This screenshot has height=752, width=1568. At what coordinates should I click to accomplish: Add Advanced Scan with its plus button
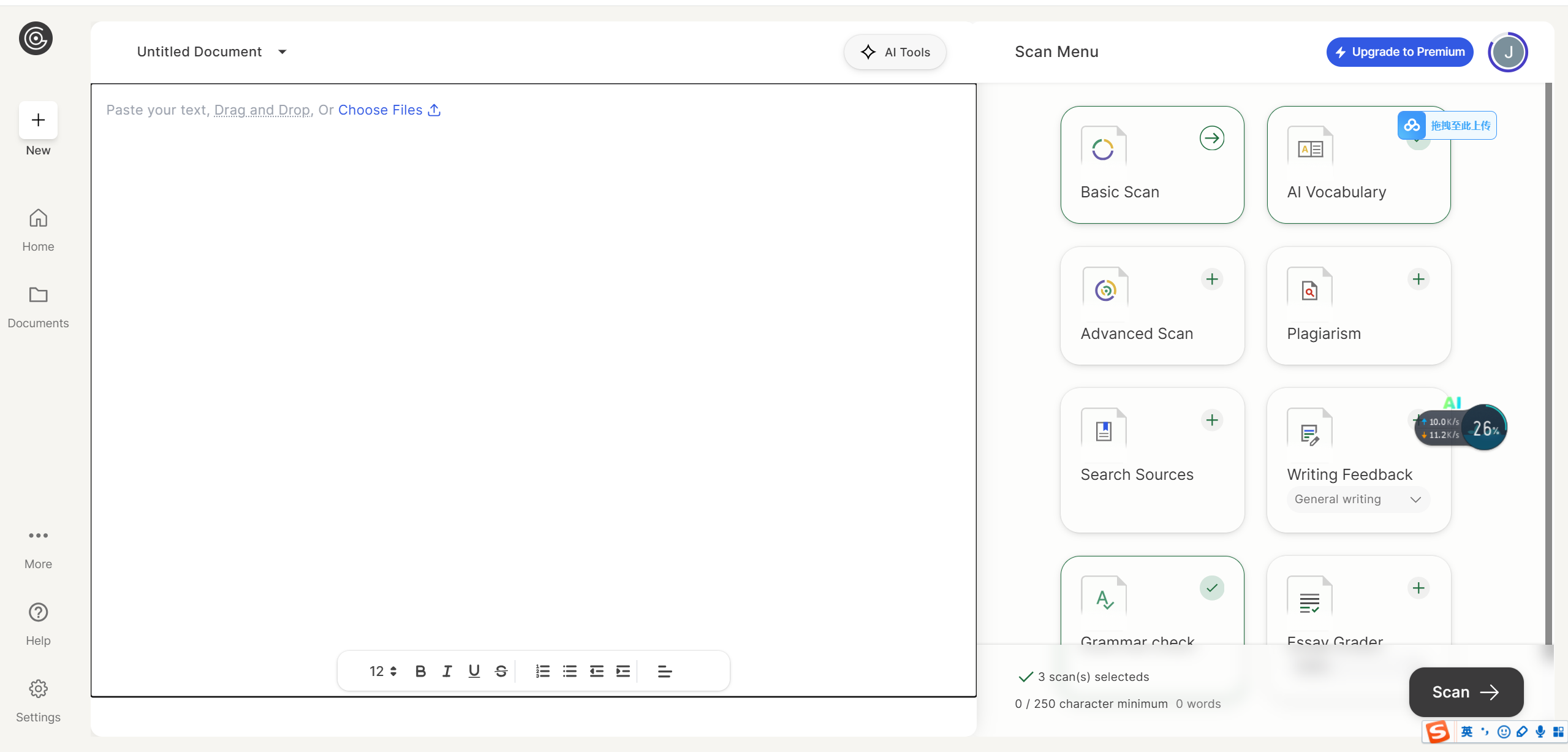tap(1211, 279)
